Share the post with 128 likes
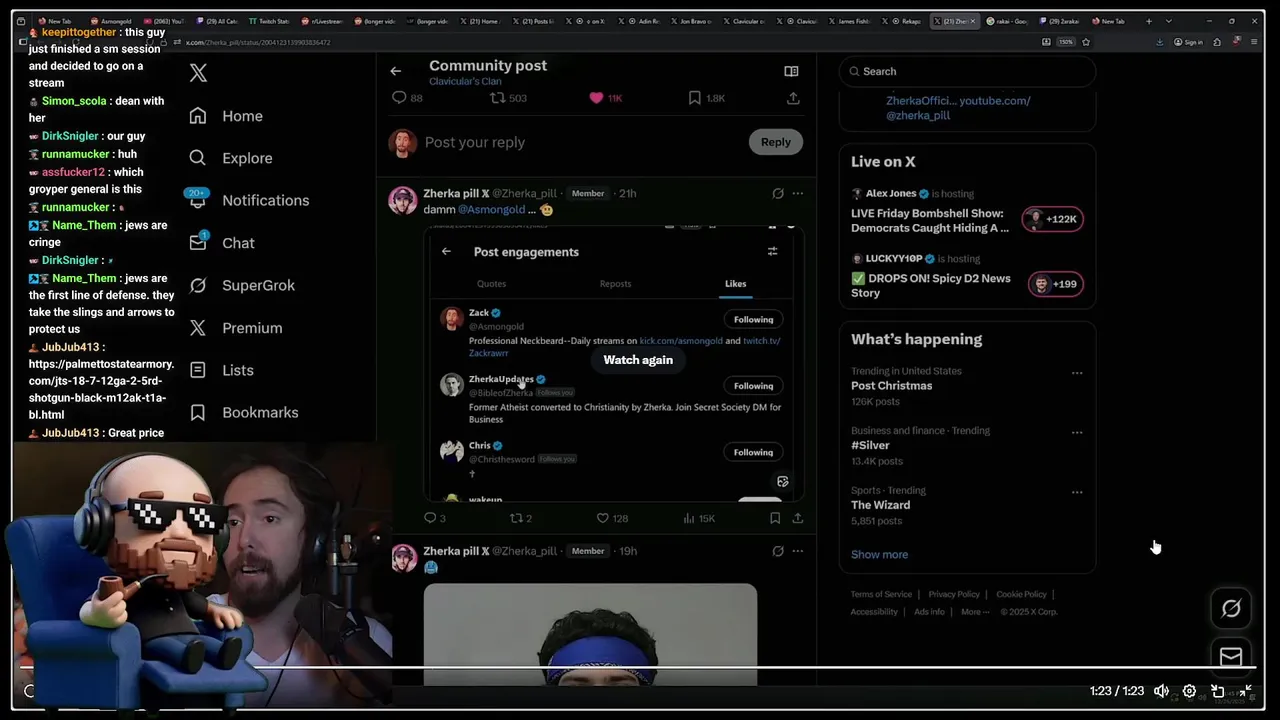1280x720 pixels. coord(797,518)
